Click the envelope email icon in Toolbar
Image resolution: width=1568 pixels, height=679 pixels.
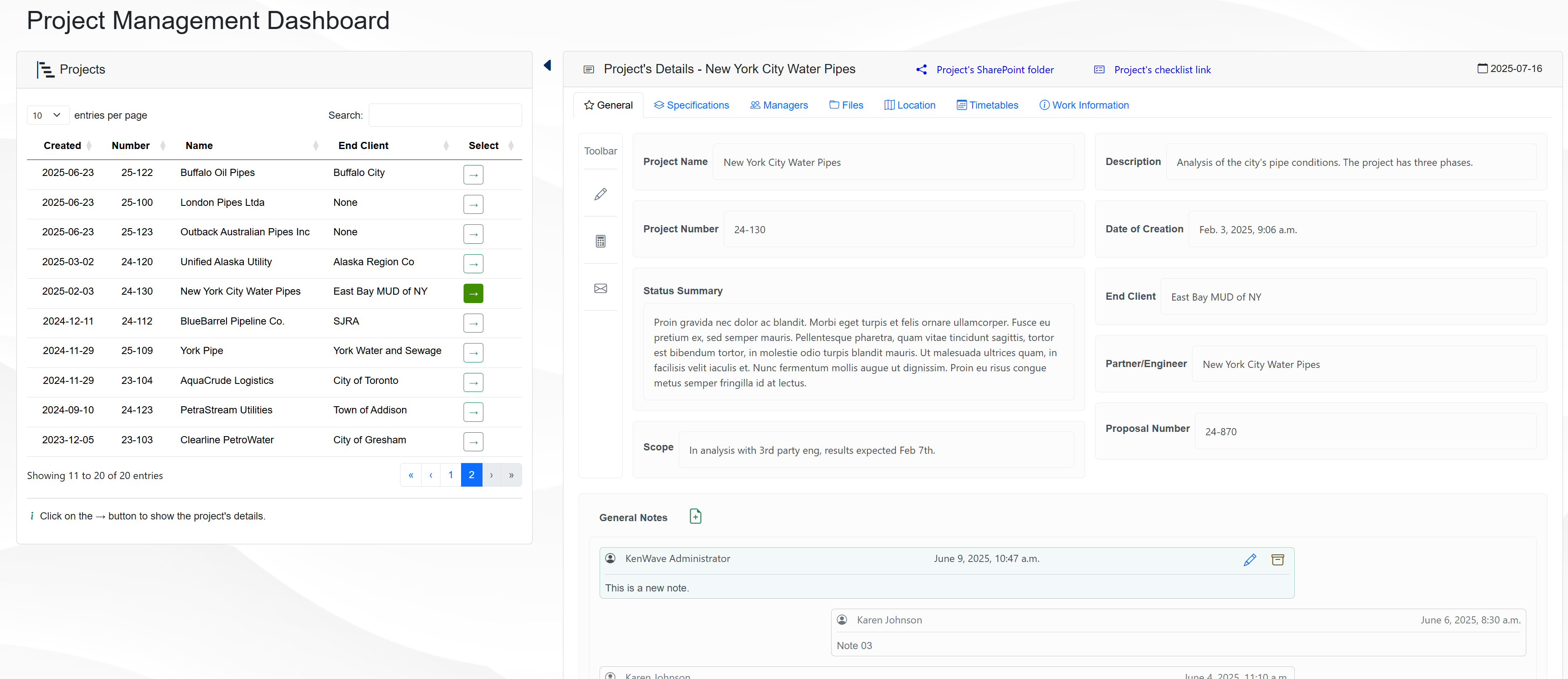tap(600, 288)
